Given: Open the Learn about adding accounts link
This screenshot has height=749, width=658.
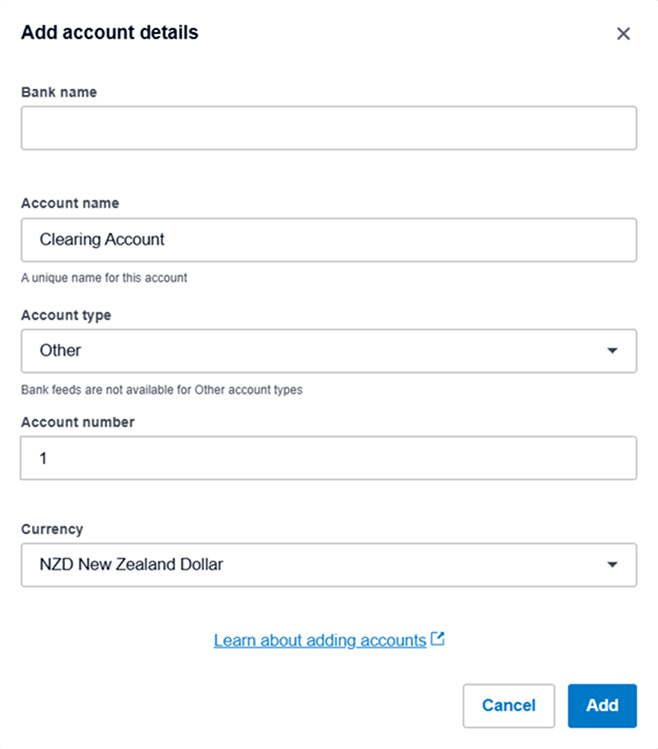Looking at the screenshot, I should tap(320, 640).
